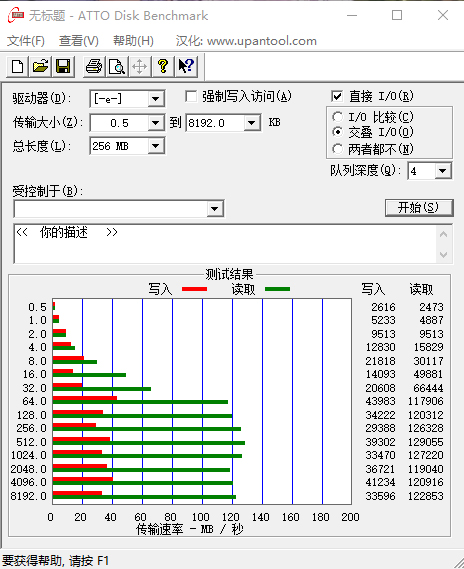Click the description box scrollbar down arrow
464x569 pixels.
443,254
